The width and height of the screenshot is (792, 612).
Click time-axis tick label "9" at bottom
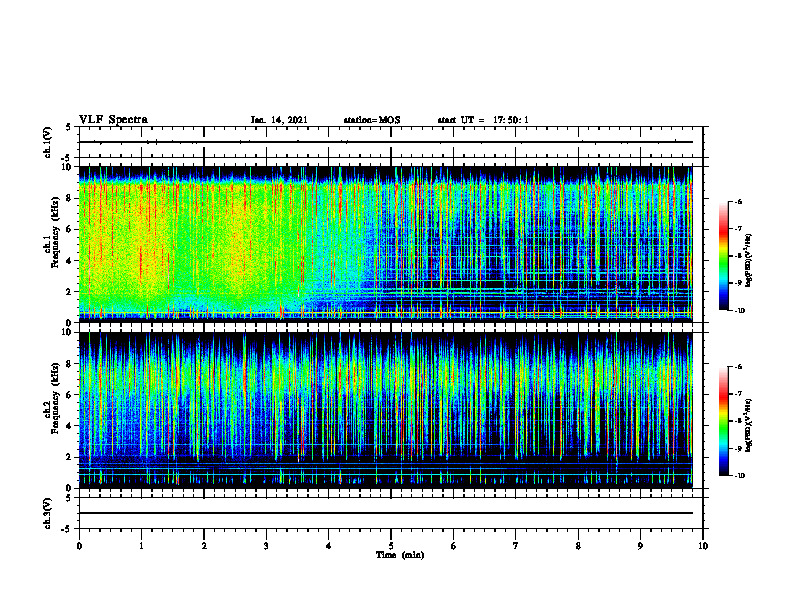[640, 546]
